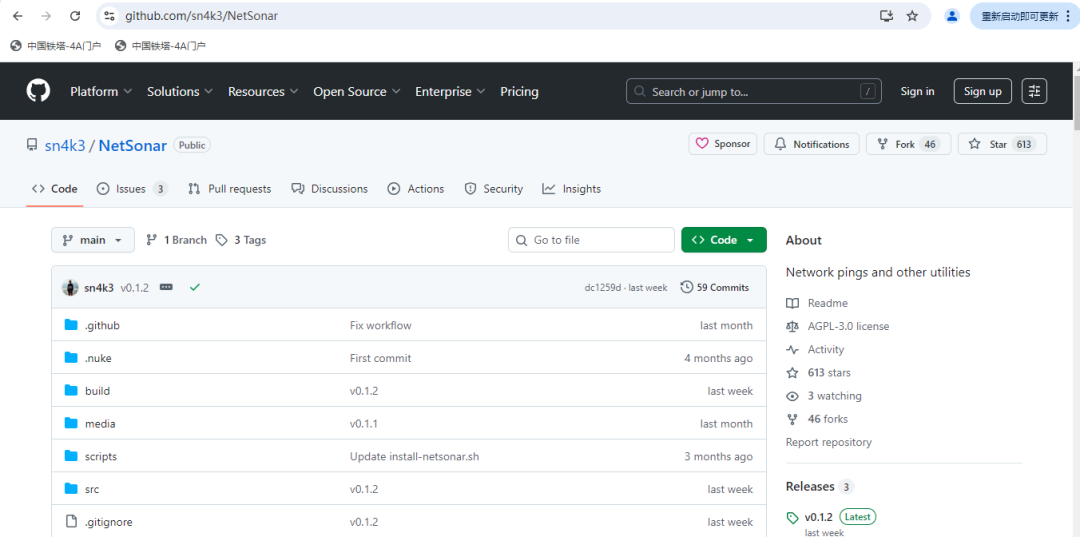Go back with browser back arrow
The width and height of the screenshot is (1080, 537).
point(18,16)
